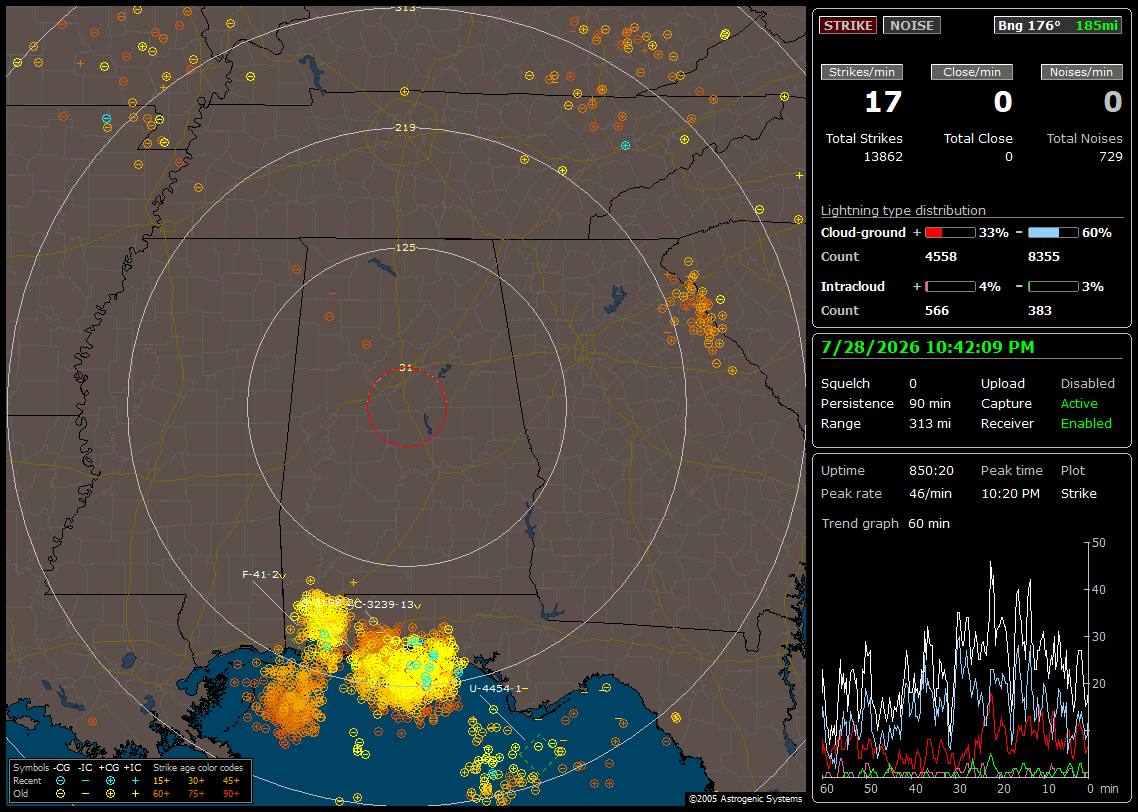Click the Receiver status Enabled
The width and height of the screenshot is (1138, 812).
click(x=1086, y=424)
